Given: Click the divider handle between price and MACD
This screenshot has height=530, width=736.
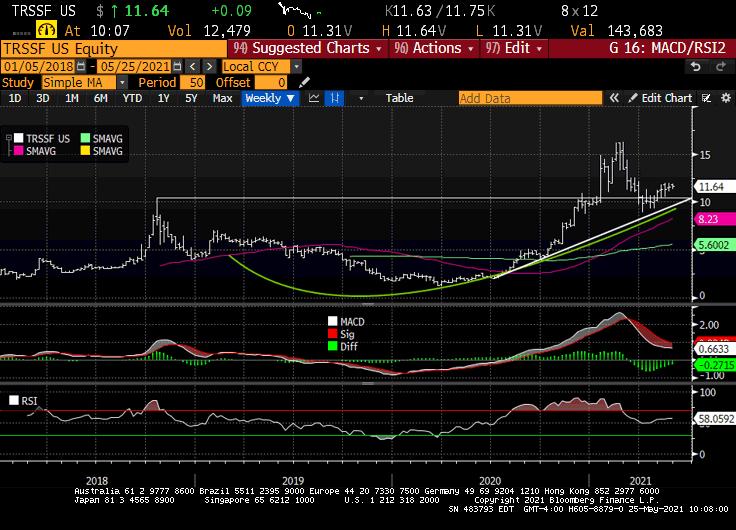Looking at the screenshot, I should coord(368,304).
